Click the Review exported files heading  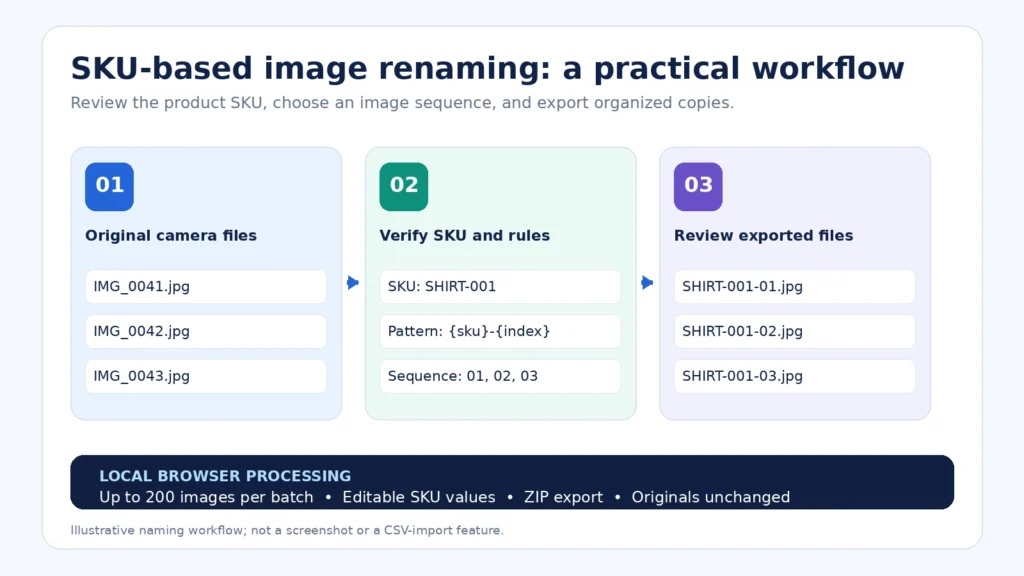763,236
